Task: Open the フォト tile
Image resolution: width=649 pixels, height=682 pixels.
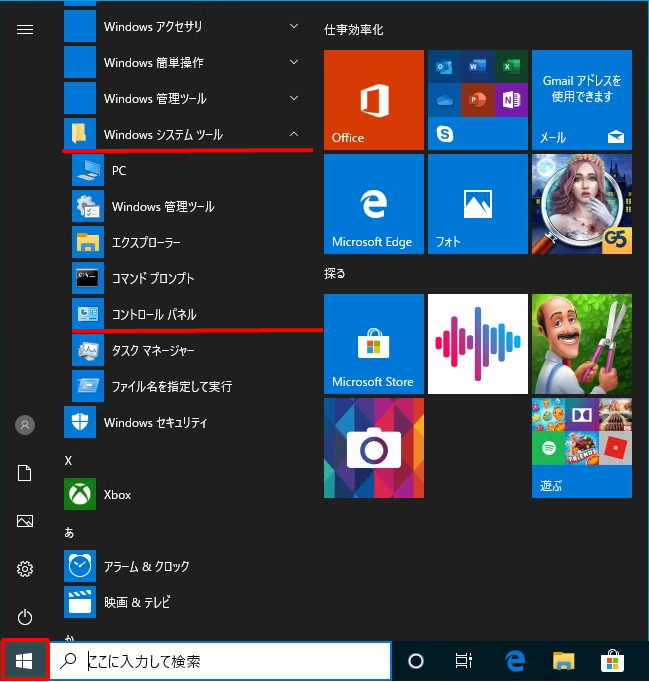Action: (478, 204)
